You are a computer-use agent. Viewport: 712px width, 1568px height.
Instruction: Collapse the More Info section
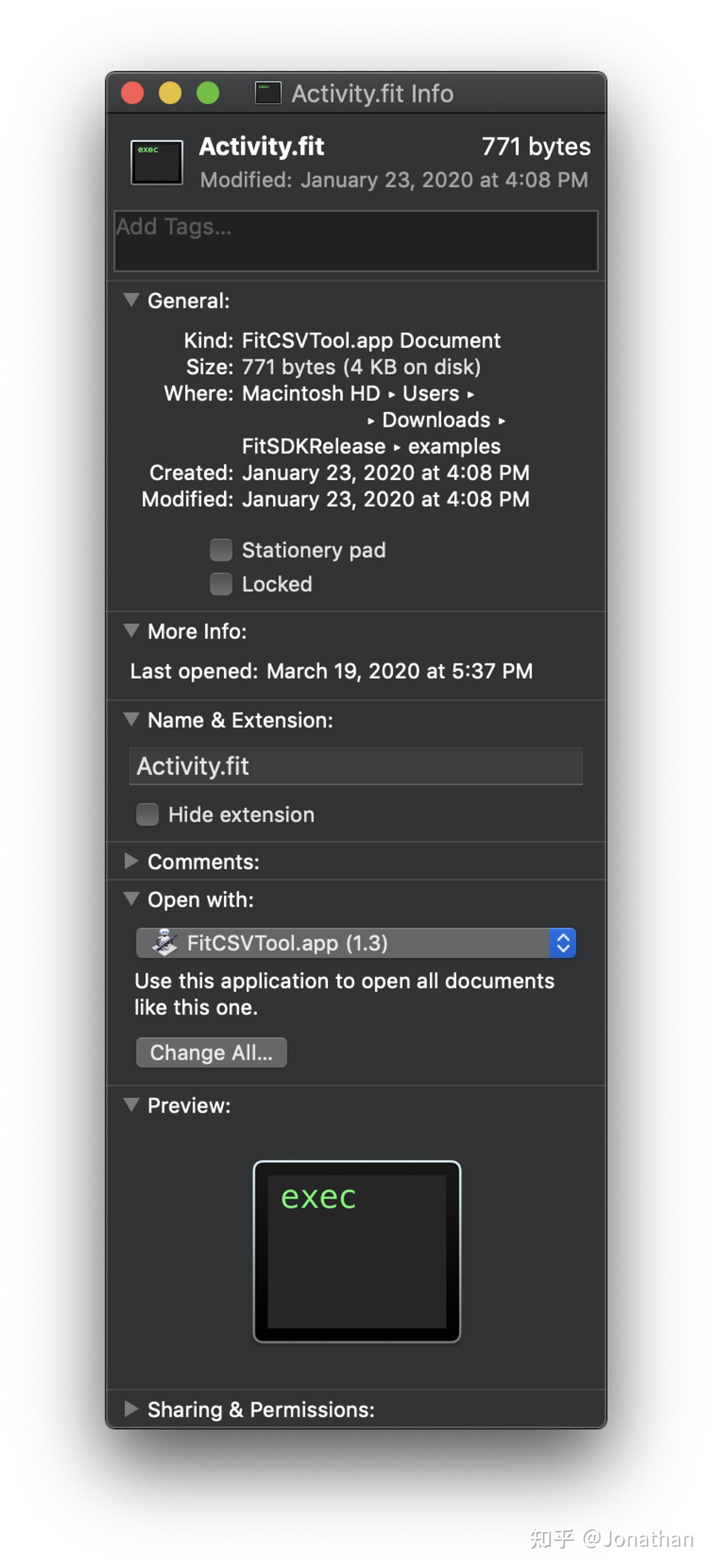[131, 631]
